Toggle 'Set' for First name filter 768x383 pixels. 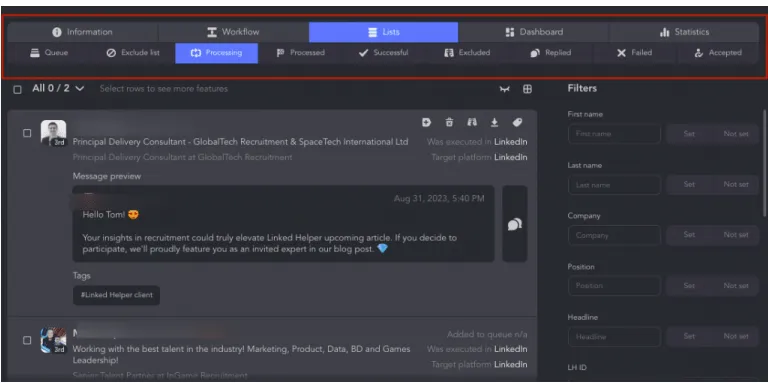[x=689, y=134]
